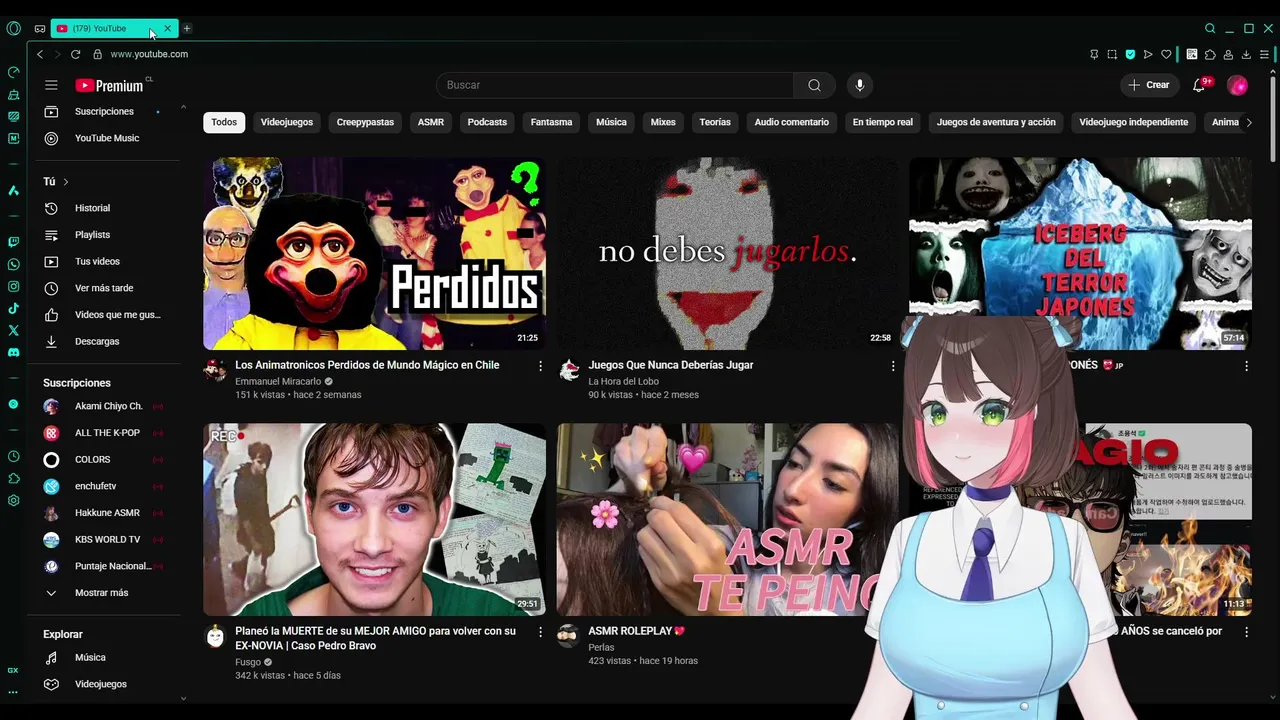Viewport: 1280px width, 720px height.
Task: Click the page reload button
Action: click(x=75, y=54)
